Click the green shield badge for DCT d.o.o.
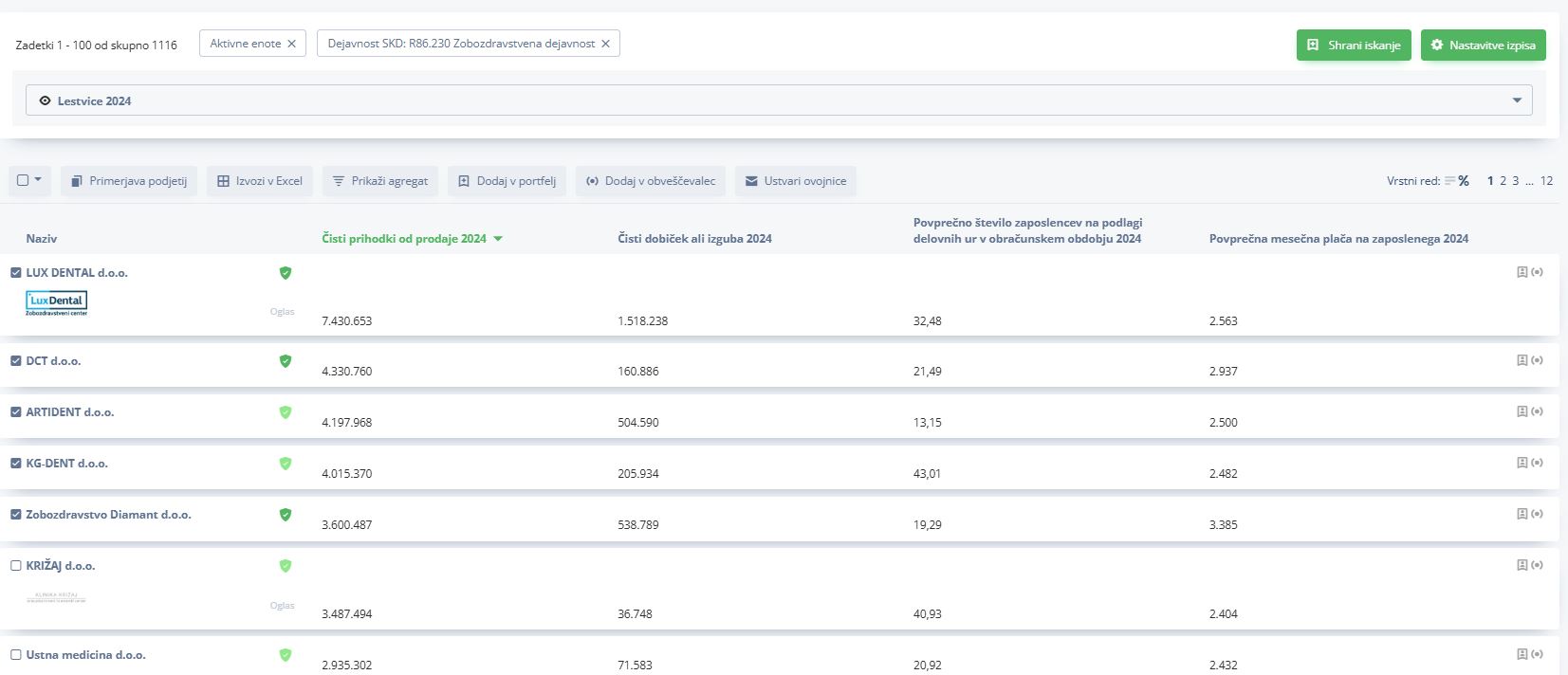Viewport: 1568px width, 675px height. [x=285, y=361]
